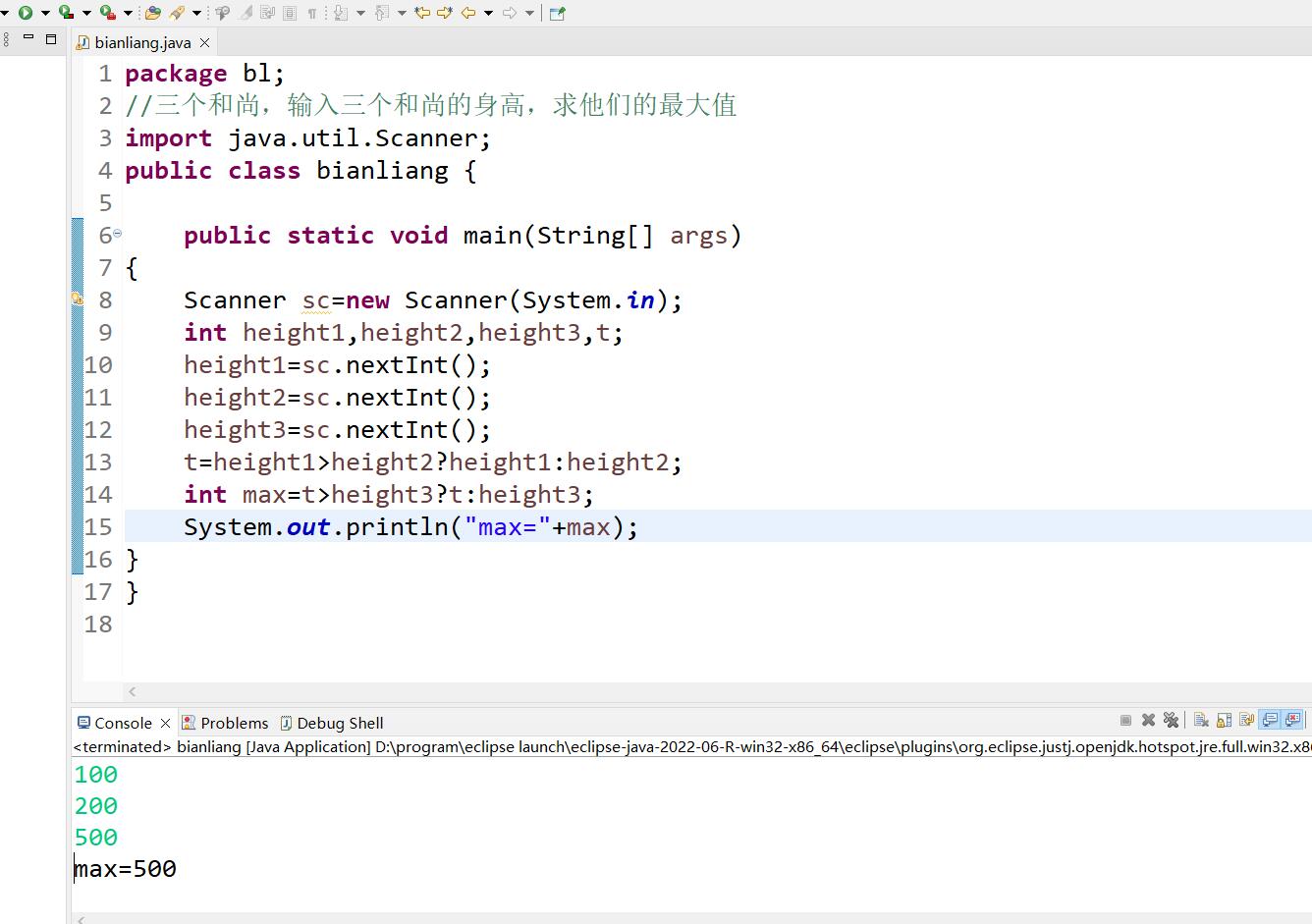Viewport: 1312px width, 924px height.
Task: Click the 'height1=sc.nextInt();' line
Action: tap(337, 365)
